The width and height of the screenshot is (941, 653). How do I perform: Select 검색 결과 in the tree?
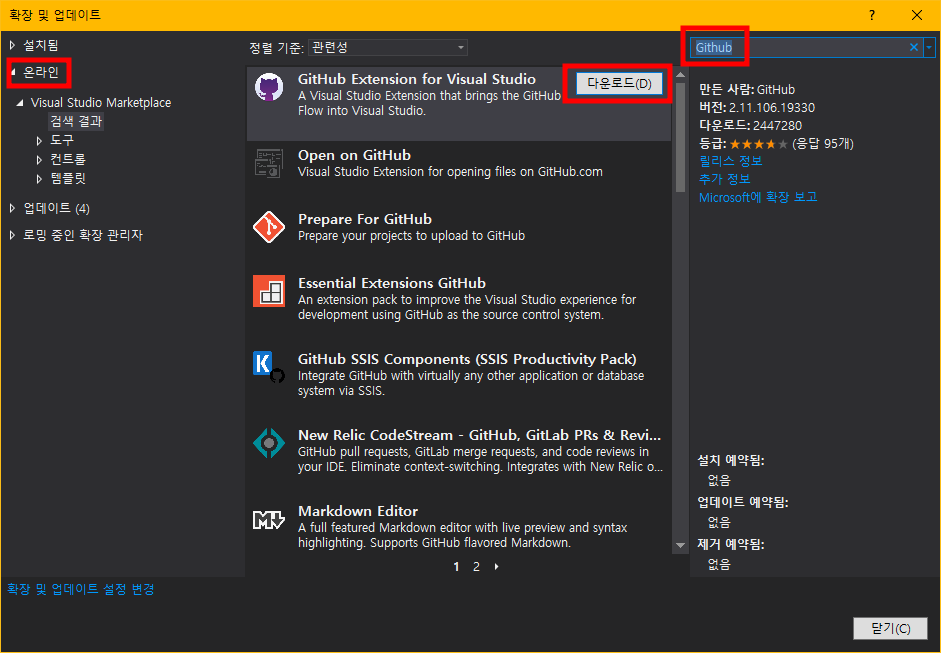pos(76,121)
